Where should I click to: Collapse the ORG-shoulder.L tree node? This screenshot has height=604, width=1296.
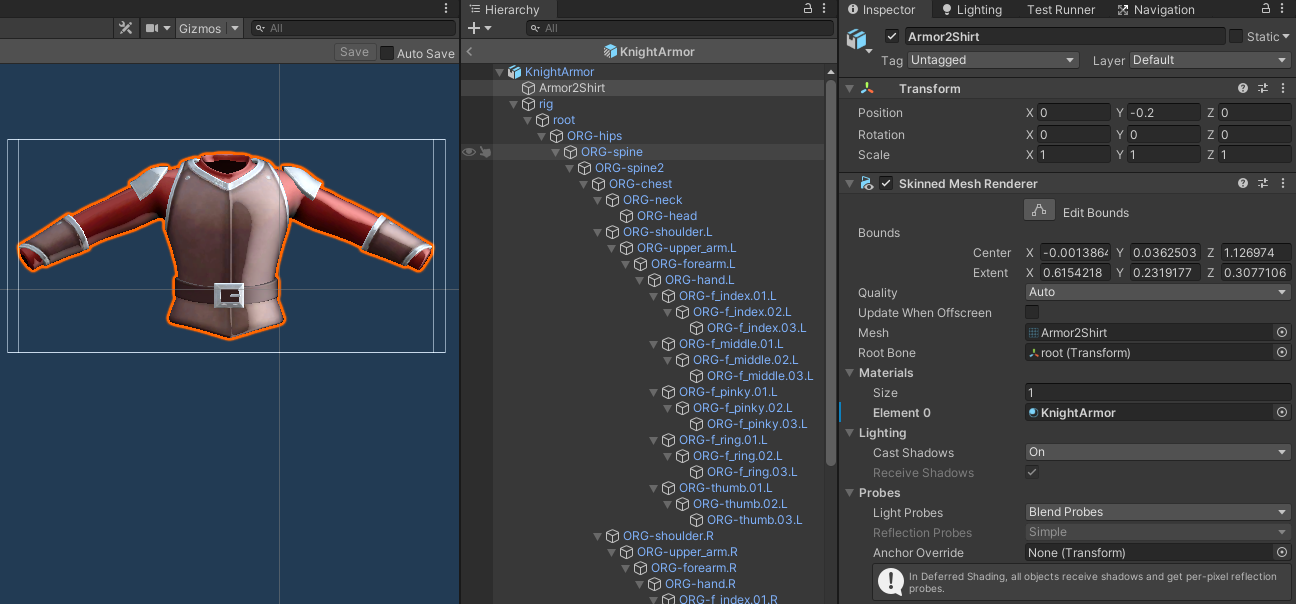tap(599, 232)
